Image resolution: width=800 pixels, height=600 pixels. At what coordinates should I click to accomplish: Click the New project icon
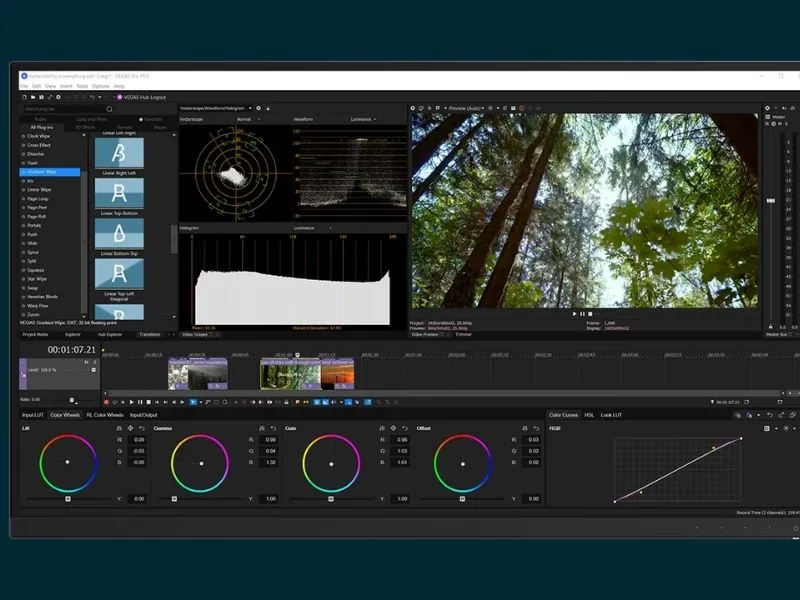click(x=24, y=97)
